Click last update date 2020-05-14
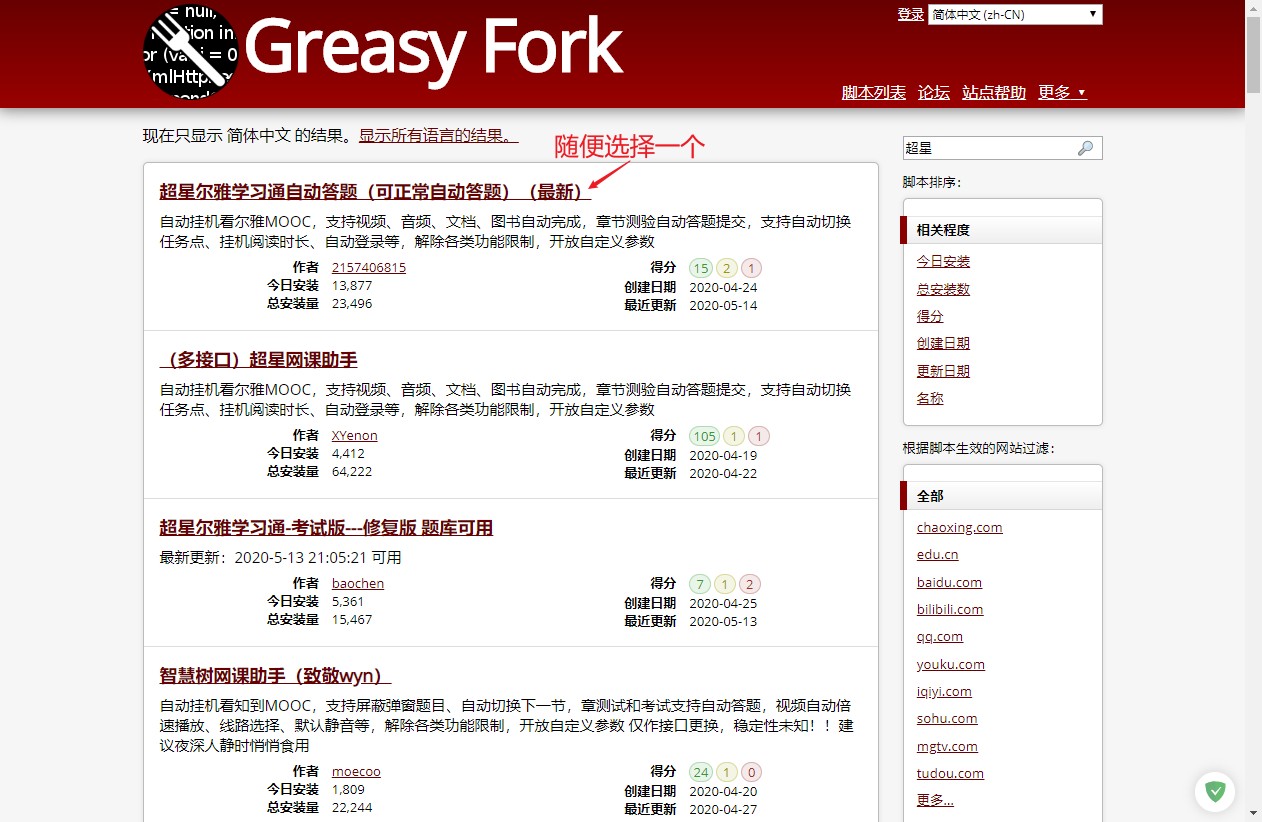 pyautogui.click(x=724, y=305)
